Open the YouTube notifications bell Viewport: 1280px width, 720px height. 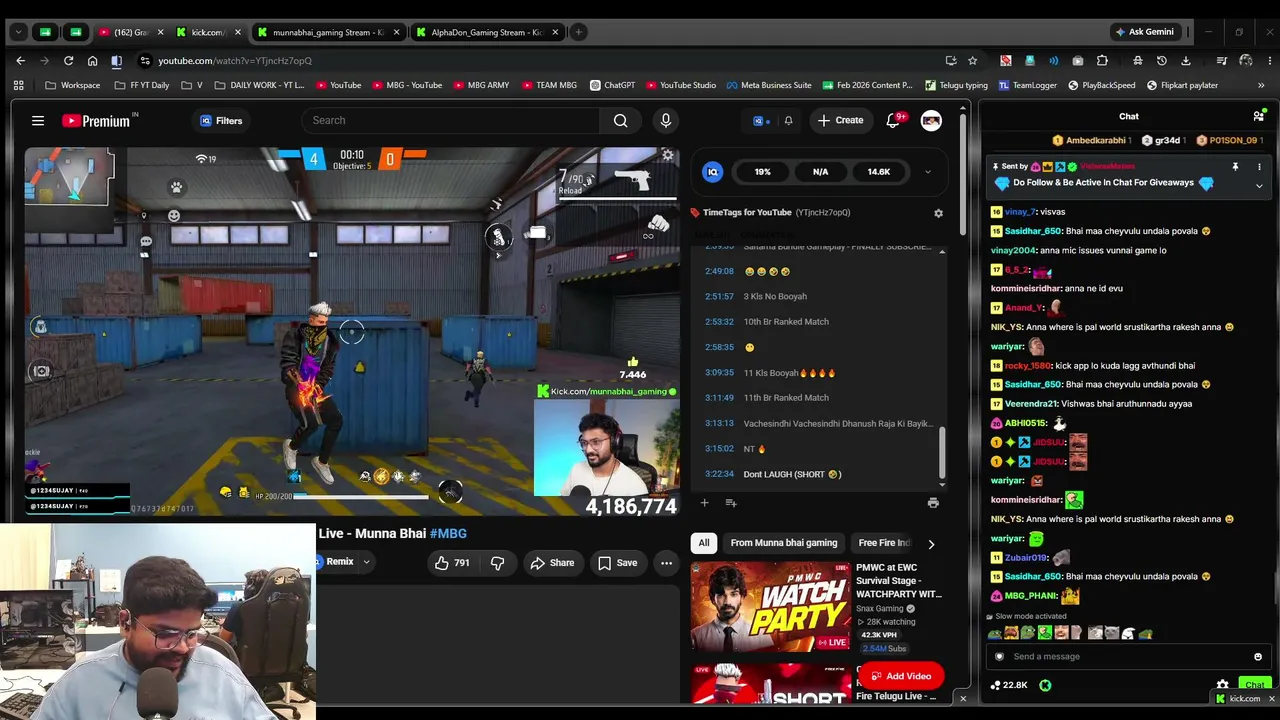point(893,121)
